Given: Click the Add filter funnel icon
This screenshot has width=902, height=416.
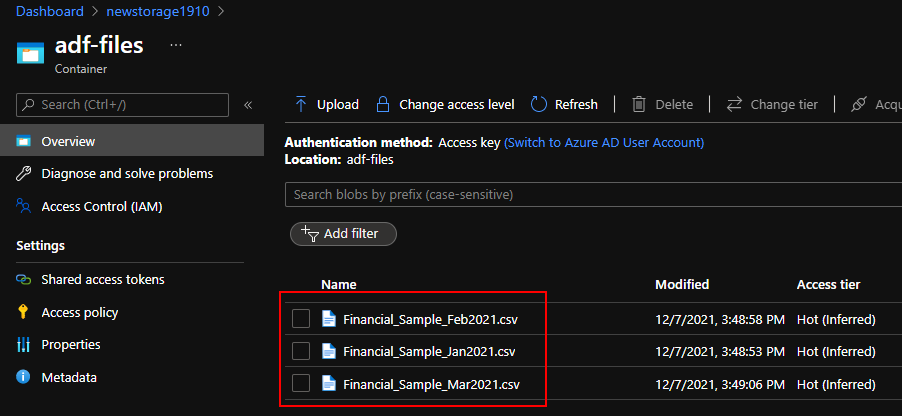Looking at the screenshot, I should pos(310,233).
